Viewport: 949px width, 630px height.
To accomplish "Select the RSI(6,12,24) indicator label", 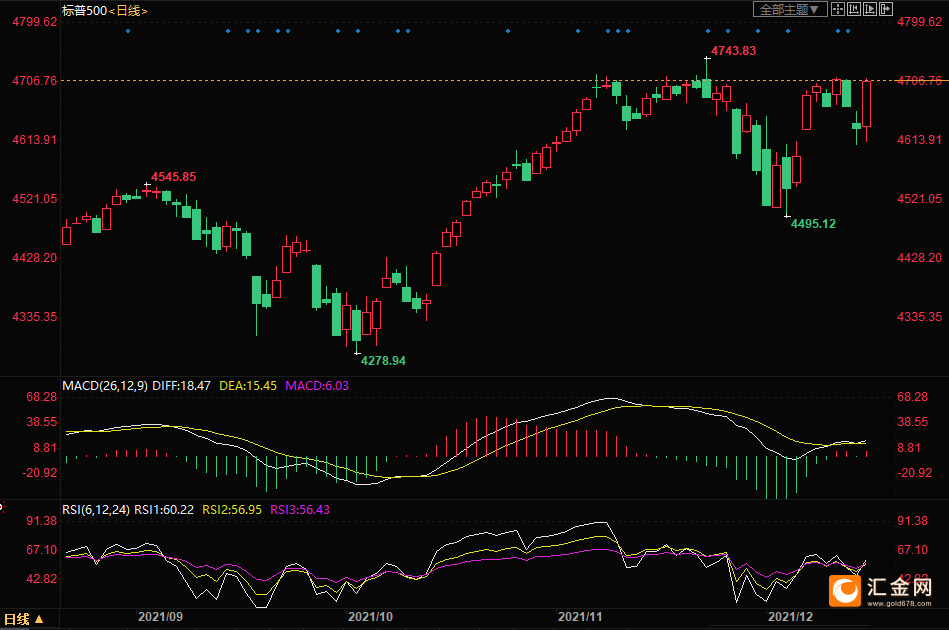I will tap(96, 510).
